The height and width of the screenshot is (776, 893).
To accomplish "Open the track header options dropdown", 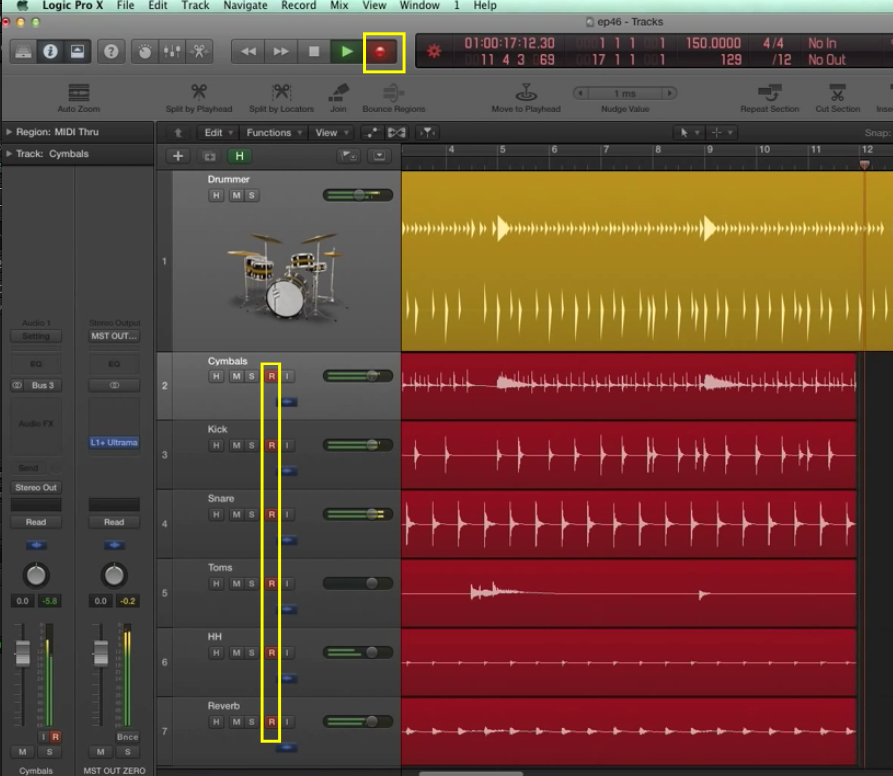I will point(348,156).
